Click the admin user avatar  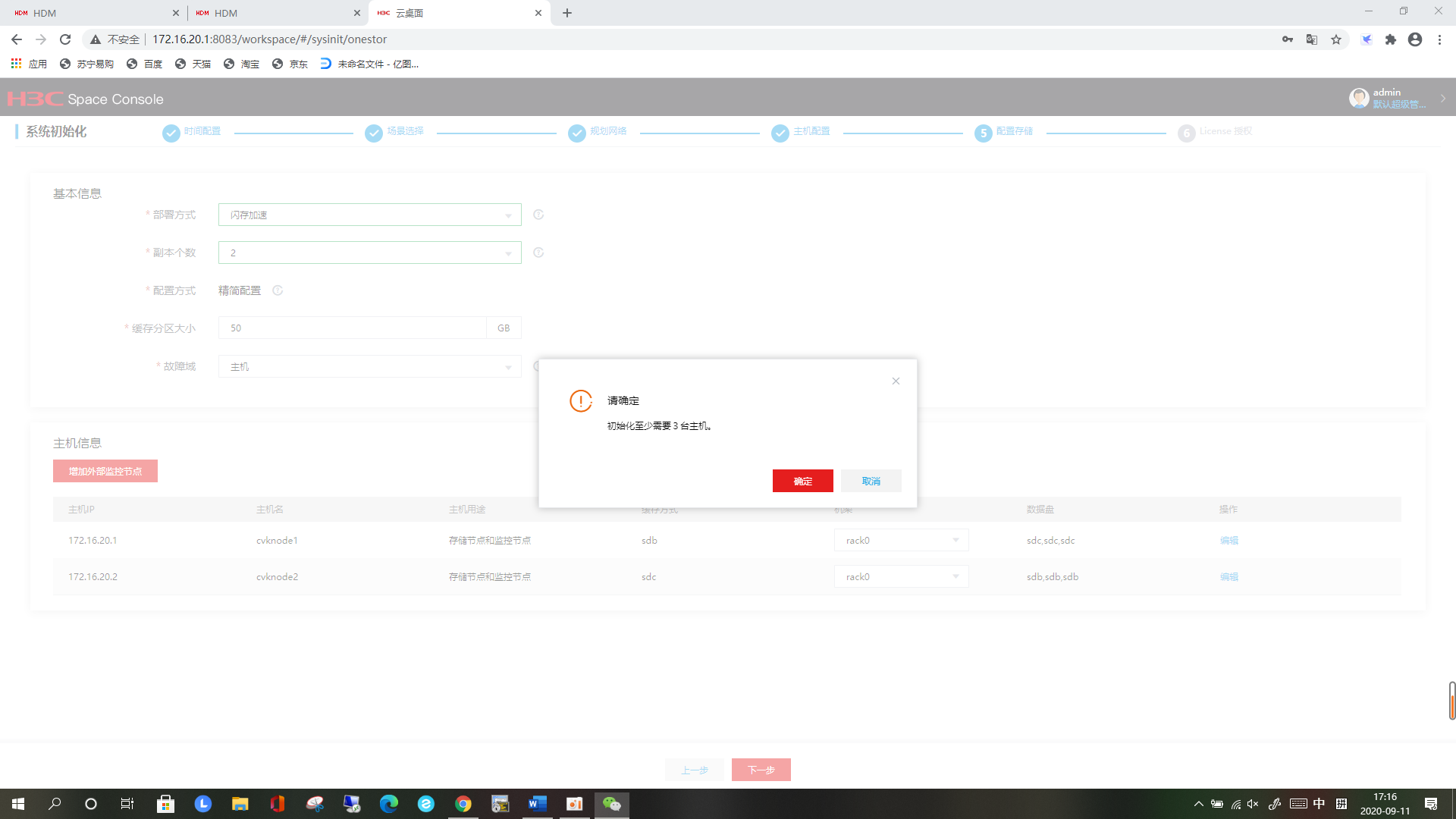coord(1358,98)
